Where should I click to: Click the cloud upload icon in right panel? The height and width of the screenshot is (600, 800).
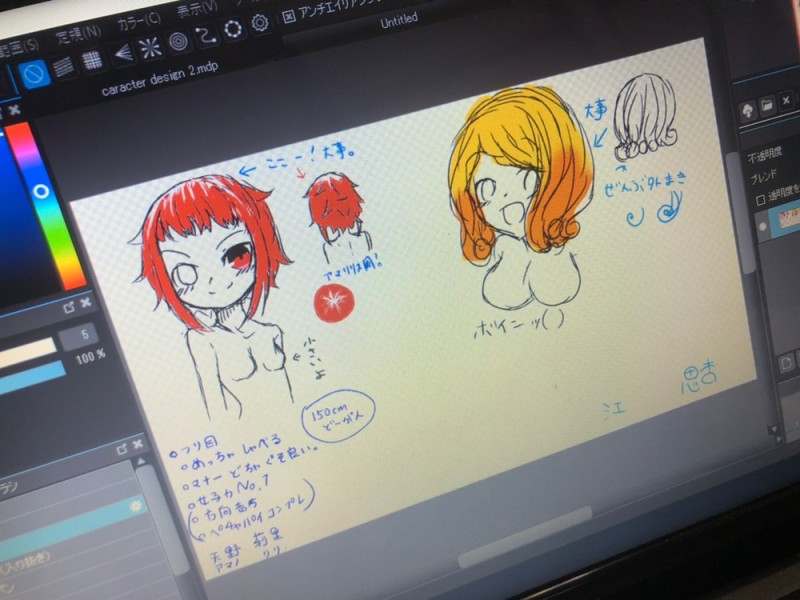click(747, 110)
